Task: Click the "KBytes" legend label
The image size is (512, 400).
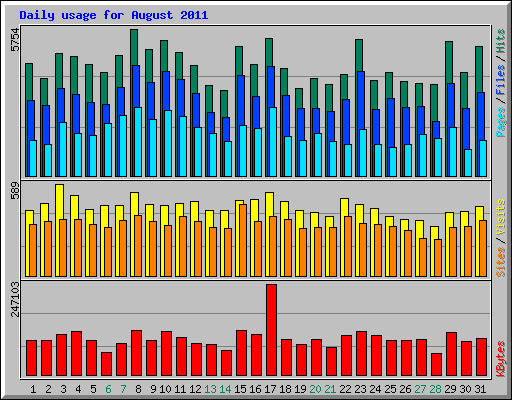Action: pos(501,359)
